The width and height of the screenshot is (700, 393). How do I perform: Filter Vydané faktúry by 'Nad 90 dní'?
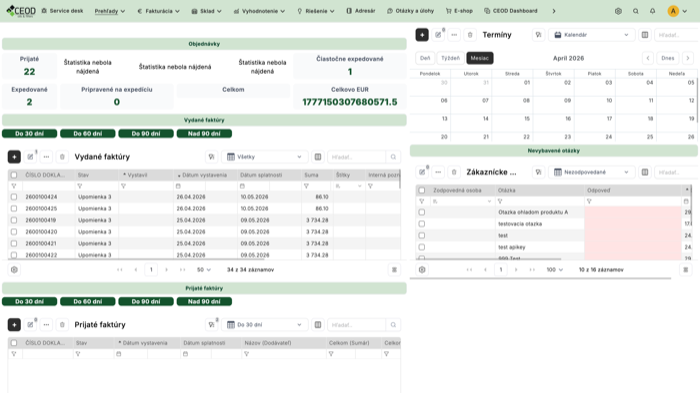click(x=204, y=134)
